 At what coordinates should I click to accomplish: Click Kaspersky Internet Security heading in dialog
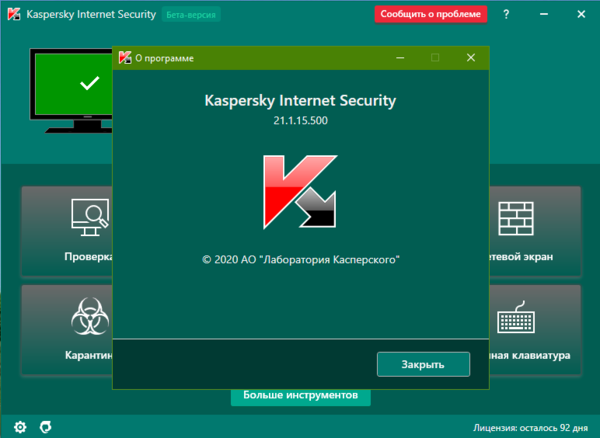(x=300, y=101)
